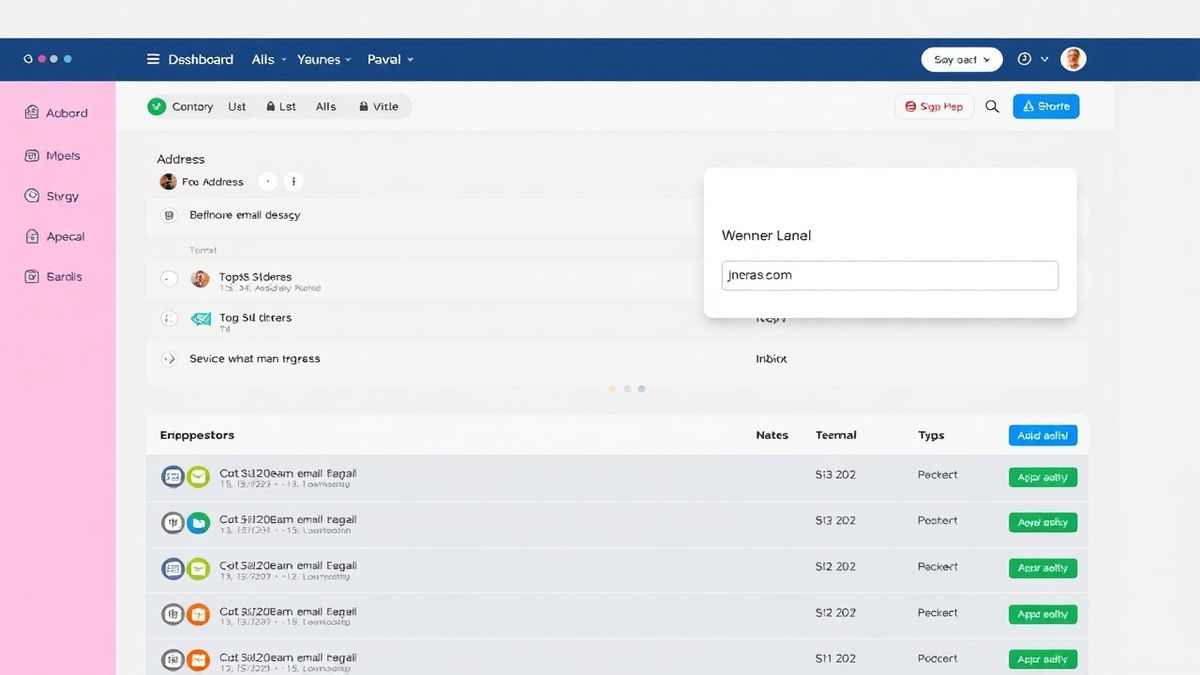Click the Poccert type cell
1200x675 pixels.
pos(938,659)
